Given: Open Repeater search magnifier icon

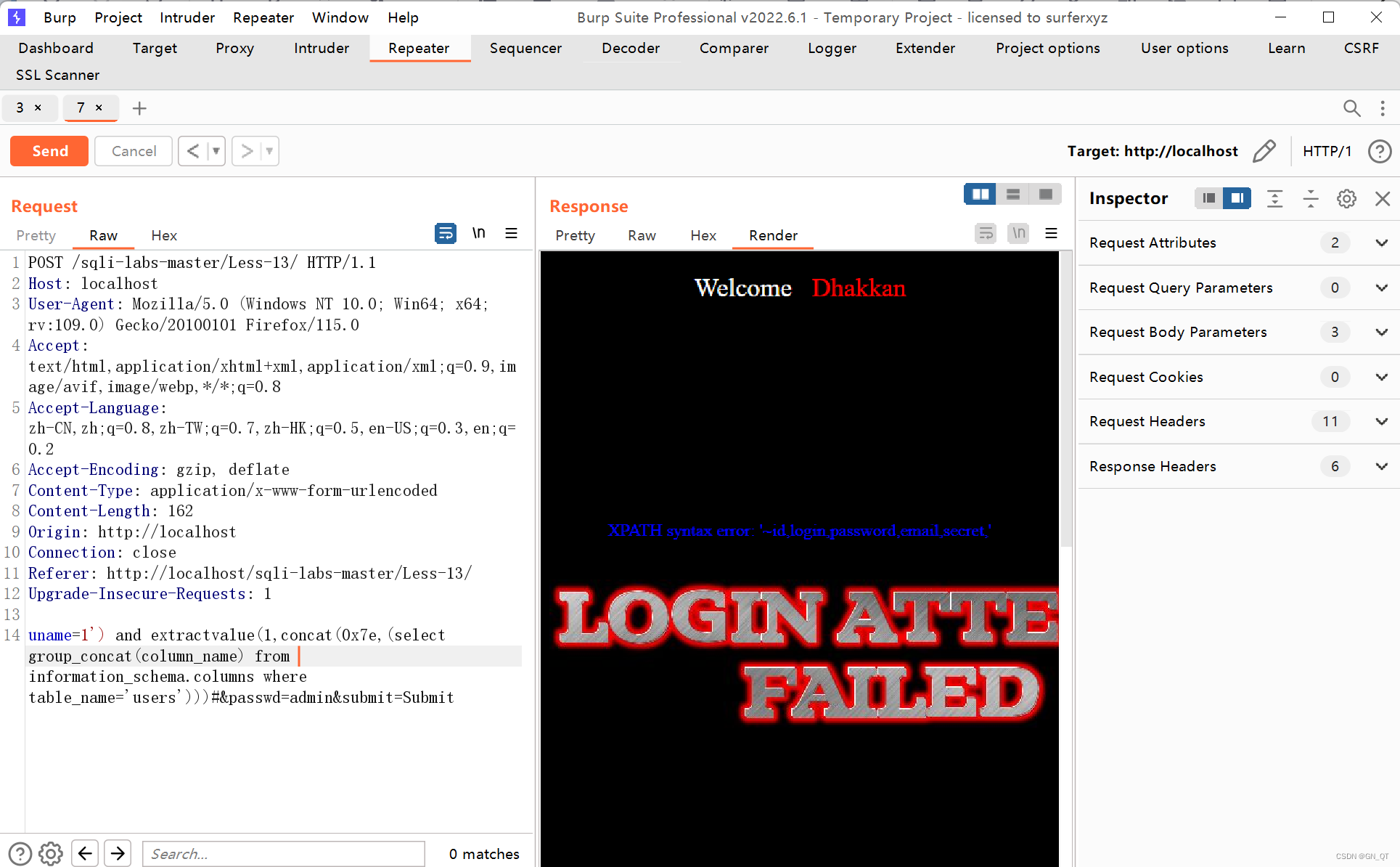Looking at the screenshot, I should pyautogui.click(x=1351, y=108).
